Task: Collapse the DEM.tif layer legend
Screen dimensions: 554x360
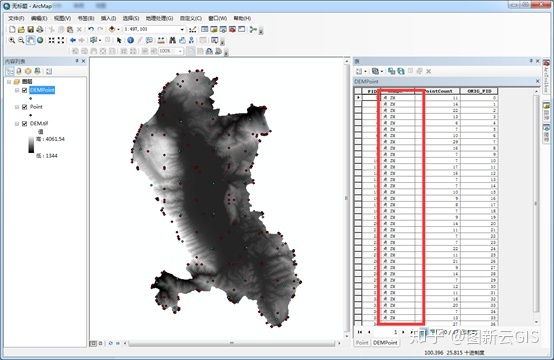Action: (x=17, y=124)
